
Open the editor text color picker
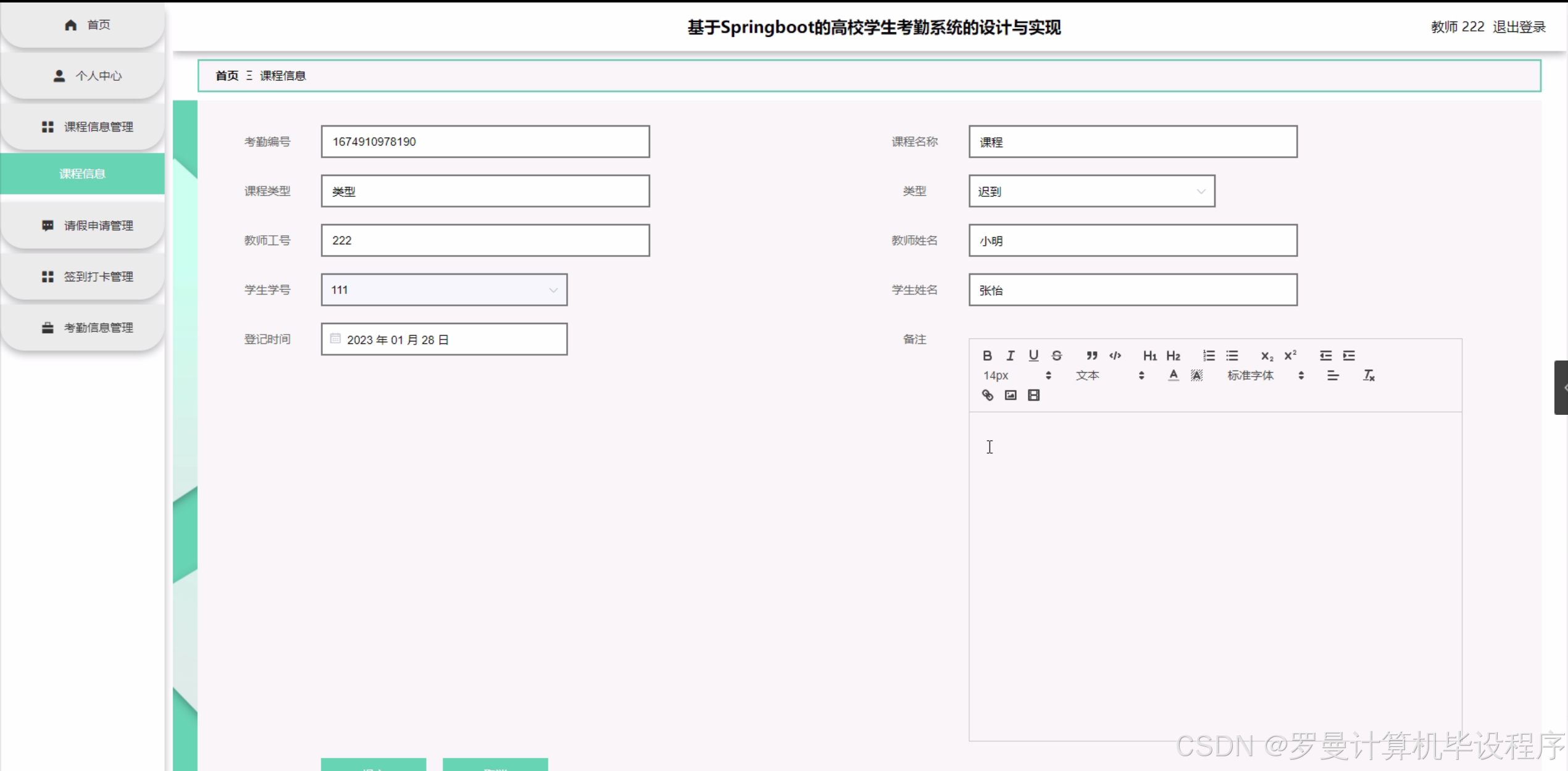(x=1173, y=375)
